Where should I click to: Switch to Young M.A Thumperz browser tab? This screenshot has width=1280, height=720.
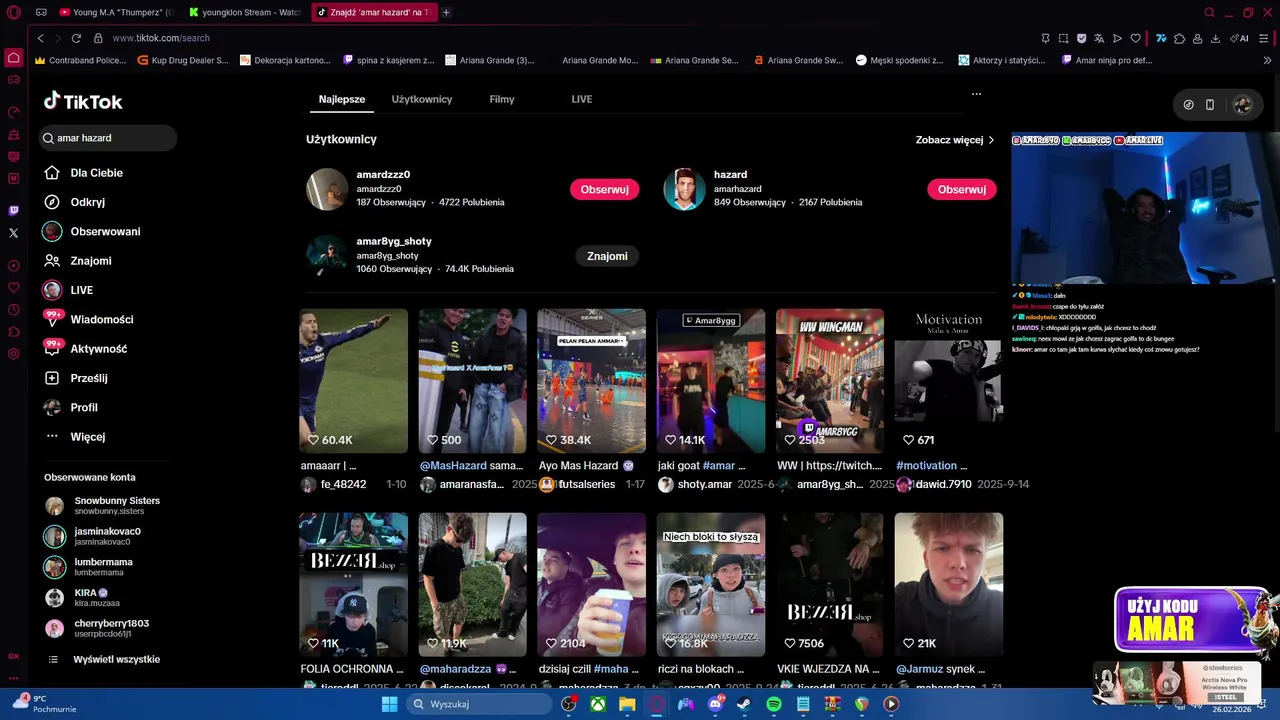tap(116, 12)
